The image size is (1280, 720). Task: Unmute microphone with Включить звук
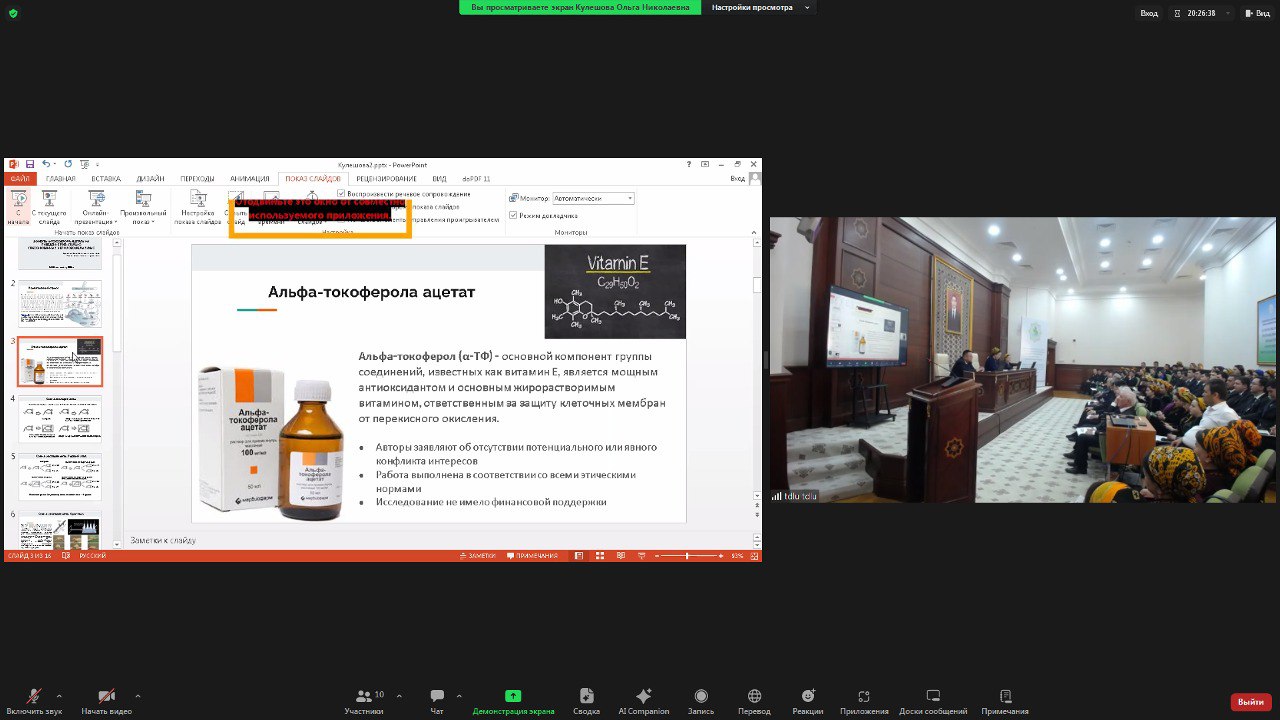[34, 696]
